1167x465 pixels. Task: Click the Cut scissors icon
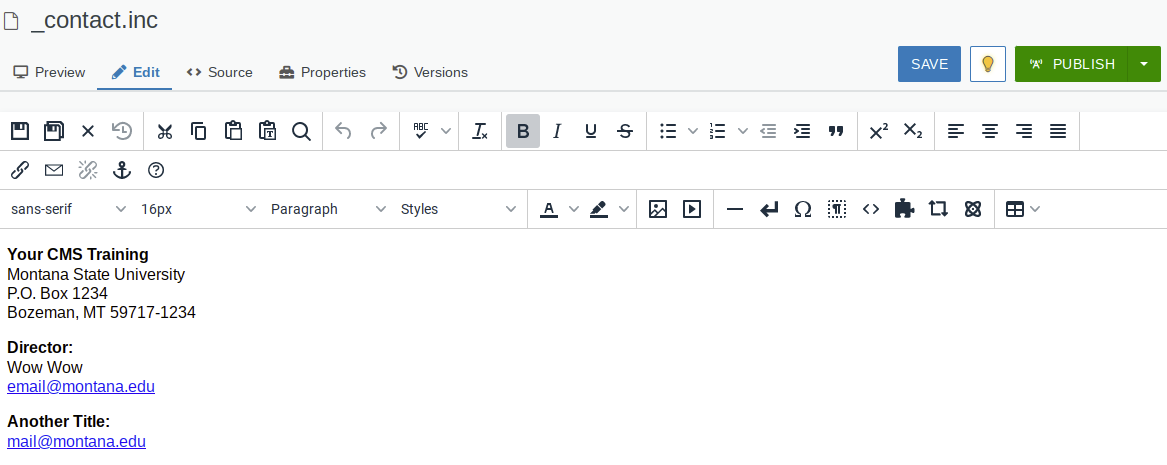(x=165, y=131)
